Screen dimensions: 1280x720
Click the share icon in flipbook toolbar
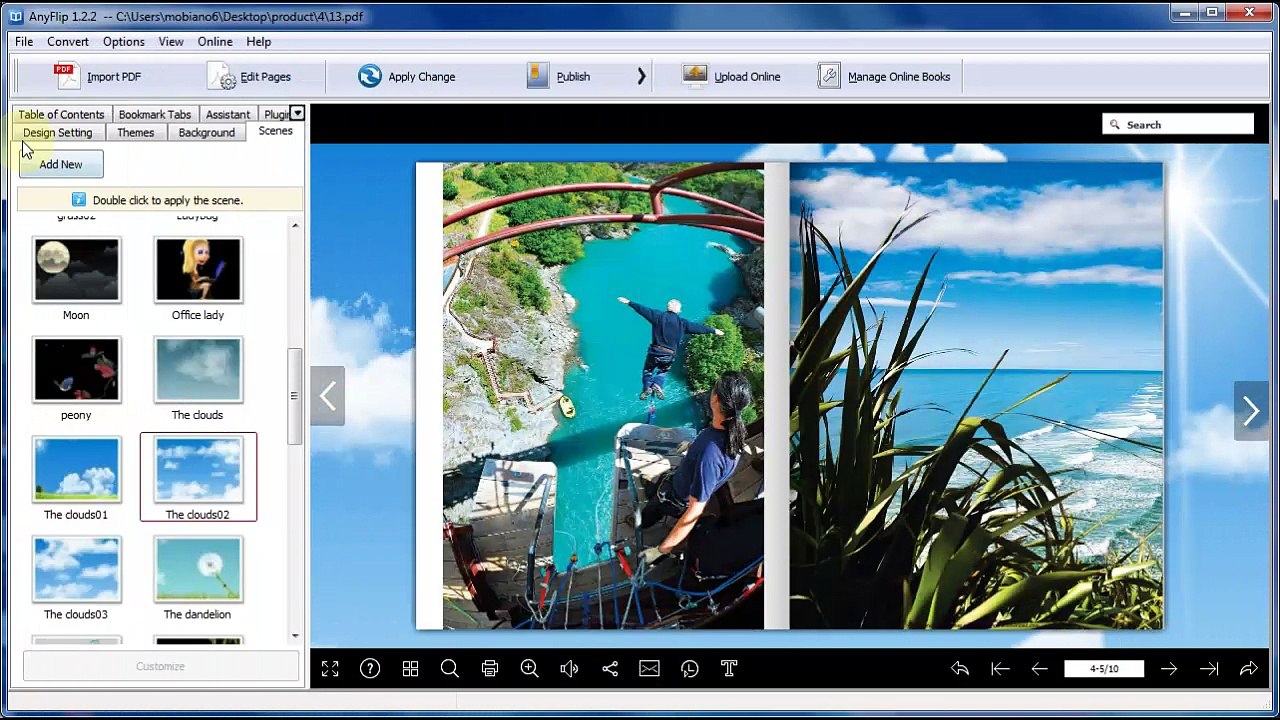tap(610, 669)
